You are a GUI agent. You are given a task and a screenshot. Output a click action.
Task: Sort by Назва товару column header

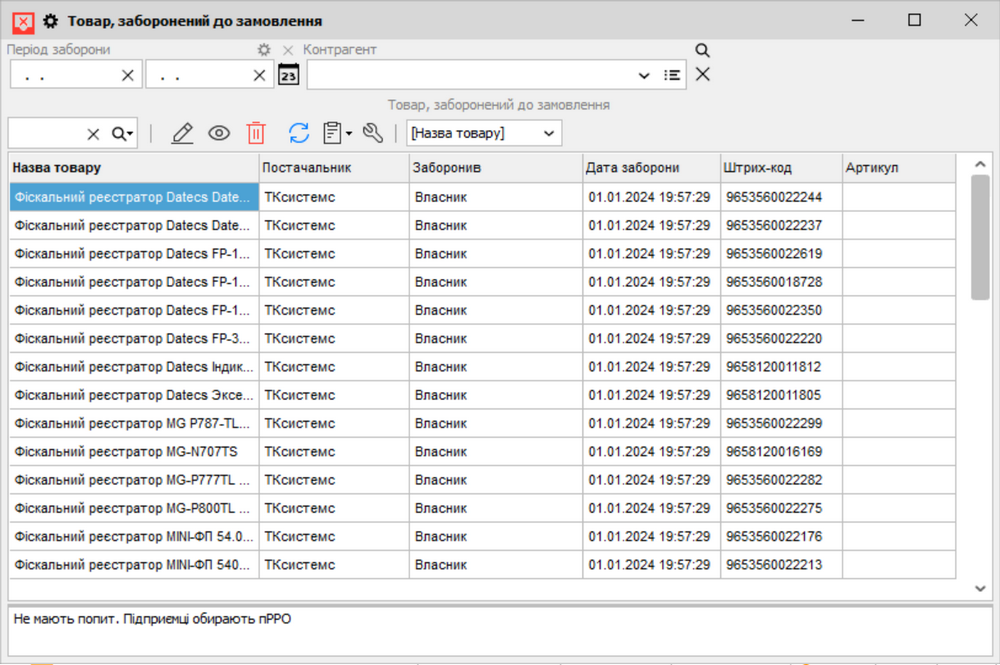click(134, 168)
